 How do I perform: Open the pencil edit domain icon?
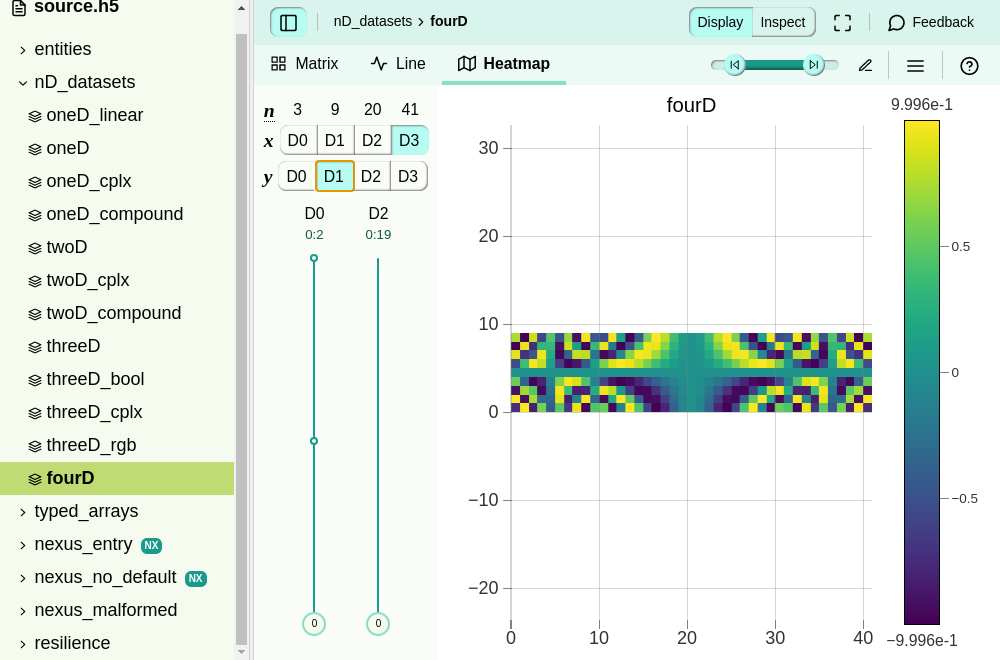[x=865, y=66]
